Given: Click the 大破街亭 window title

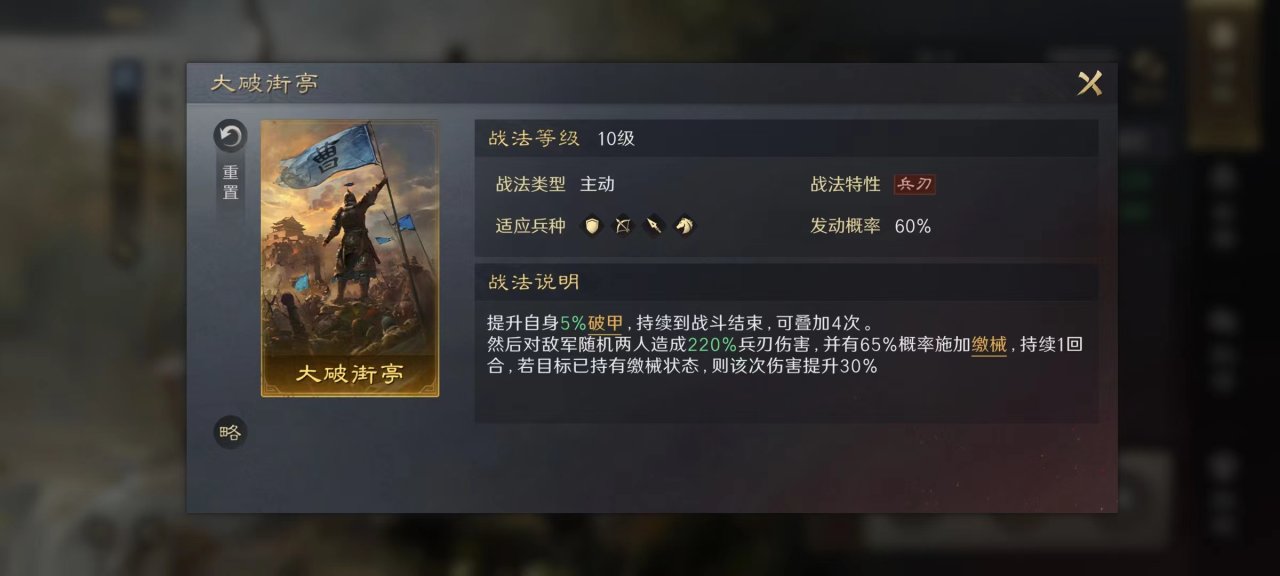Looking at the screenshot, I should pyautogui.click(x=264, y=84).
